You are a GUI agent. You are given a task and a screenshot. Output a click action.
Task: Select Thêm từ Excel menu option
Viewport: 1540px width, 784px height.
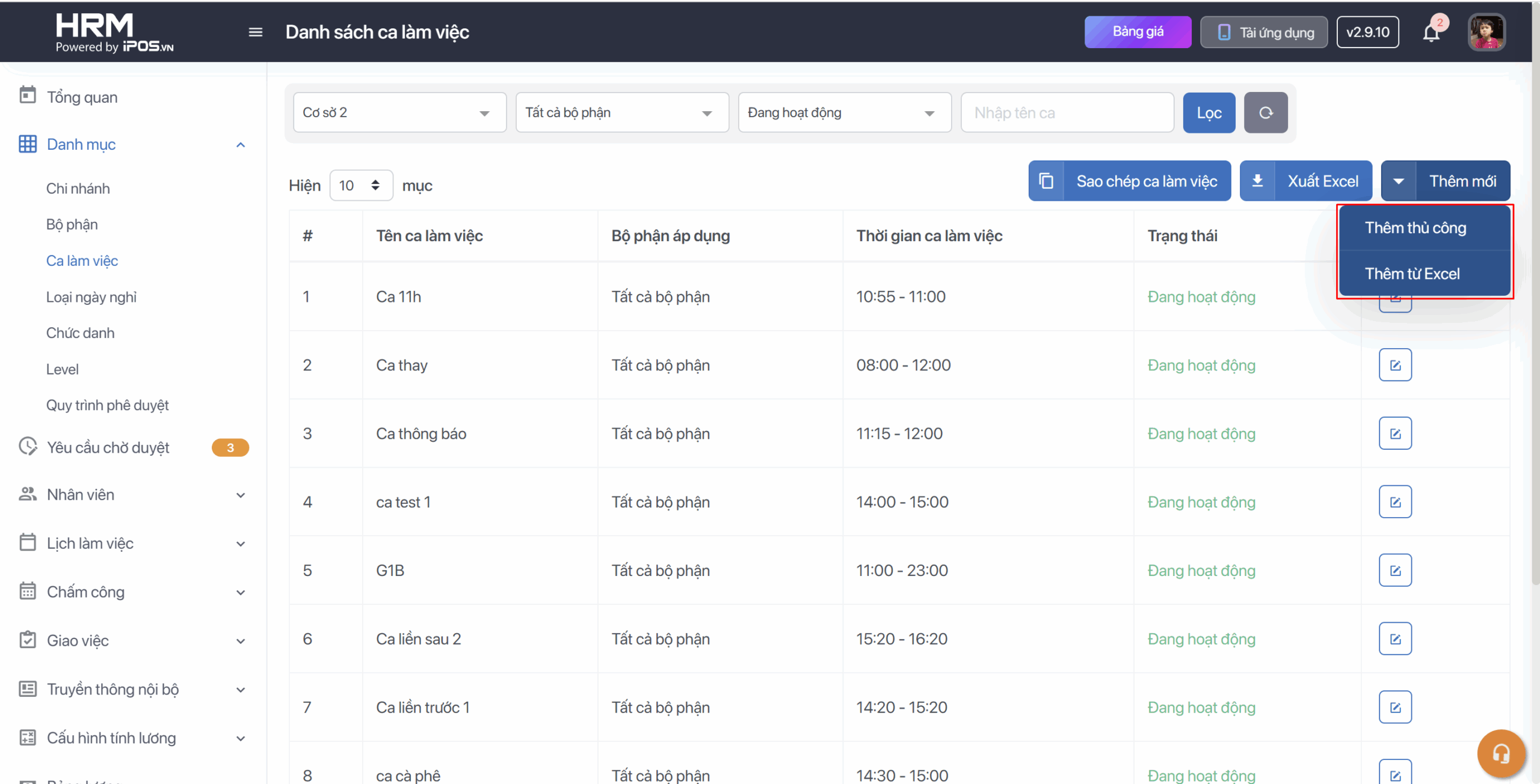pos(1412,274)
